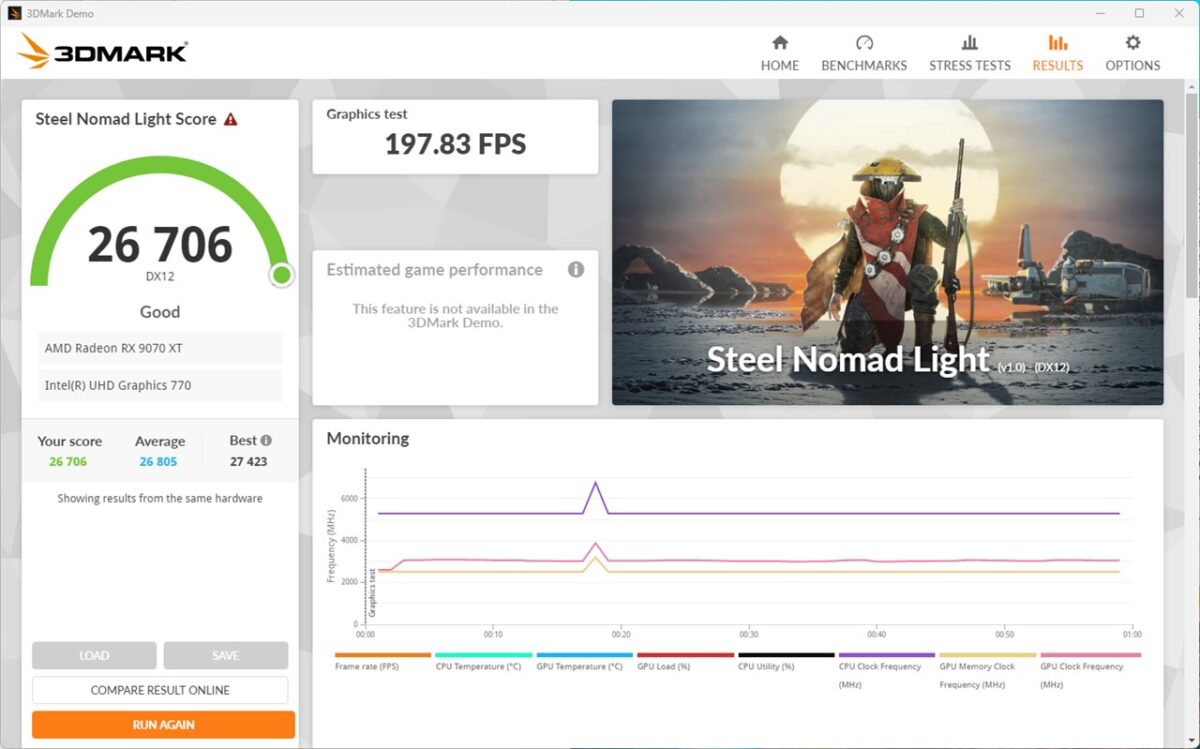Open the Home icon in navigation
Viewport: 1200px width, 749px height.
point(780,43)
